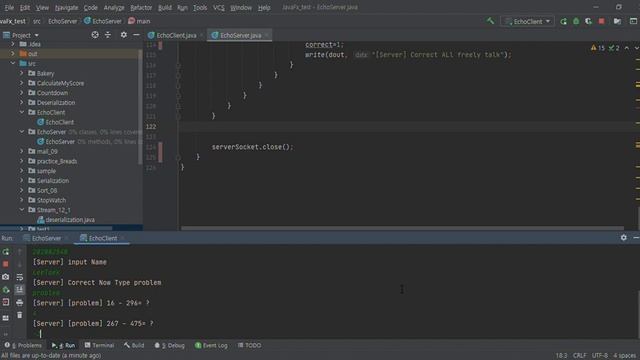Hide the Project panel with the minus icon
640x360 pixels.
[x=136, y=35]
